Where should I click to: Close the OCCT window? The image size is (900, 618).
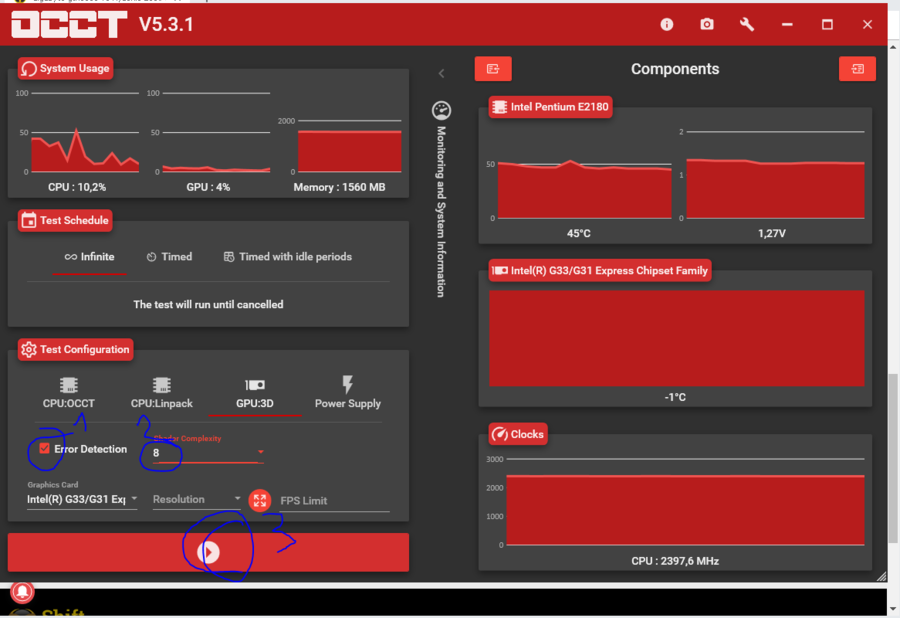[867, 25]
